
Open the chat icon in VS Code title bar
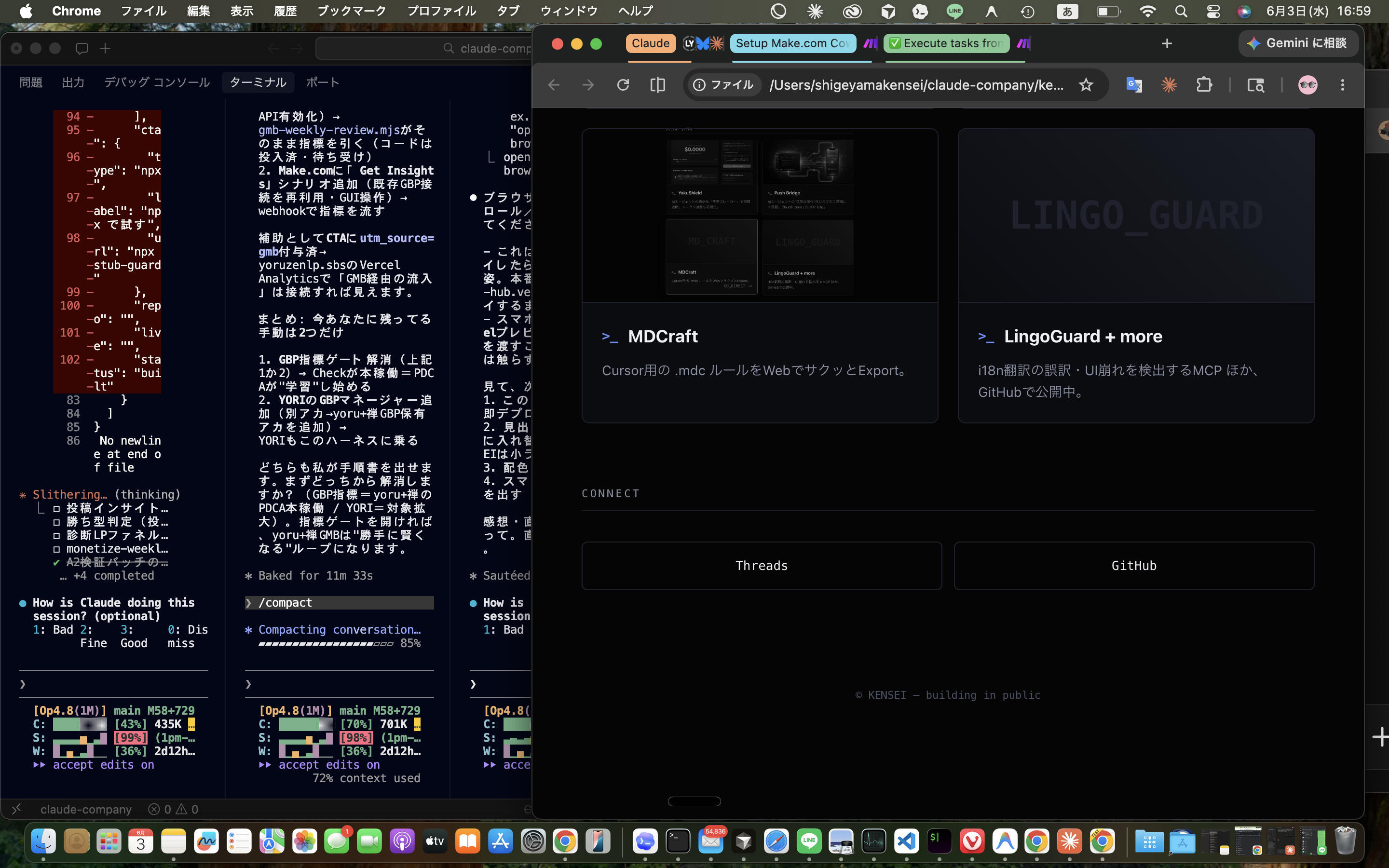tap(82, 48)
